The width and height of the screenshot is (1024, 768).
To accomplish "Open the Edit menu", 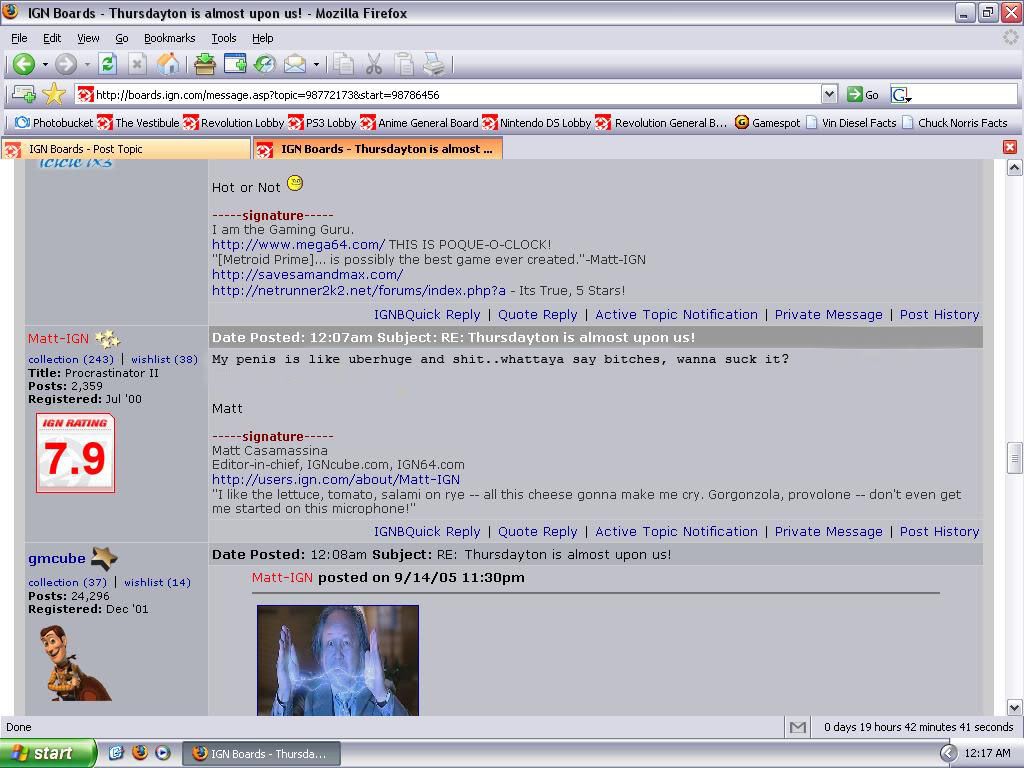I will click(x=52, y=38).
